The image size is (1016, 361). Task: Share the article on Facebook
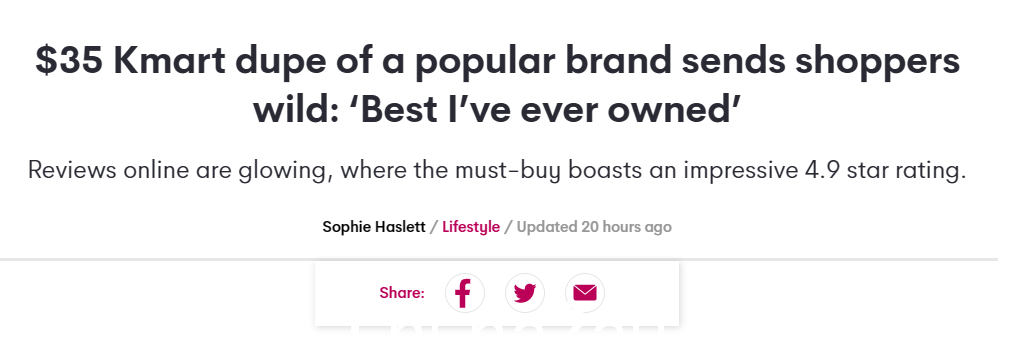point(465,293)
